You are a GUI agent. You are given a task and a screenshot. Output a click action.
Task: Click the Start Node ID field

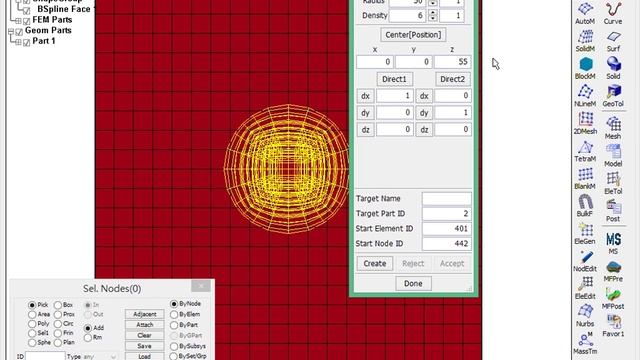tap(447, 244)
